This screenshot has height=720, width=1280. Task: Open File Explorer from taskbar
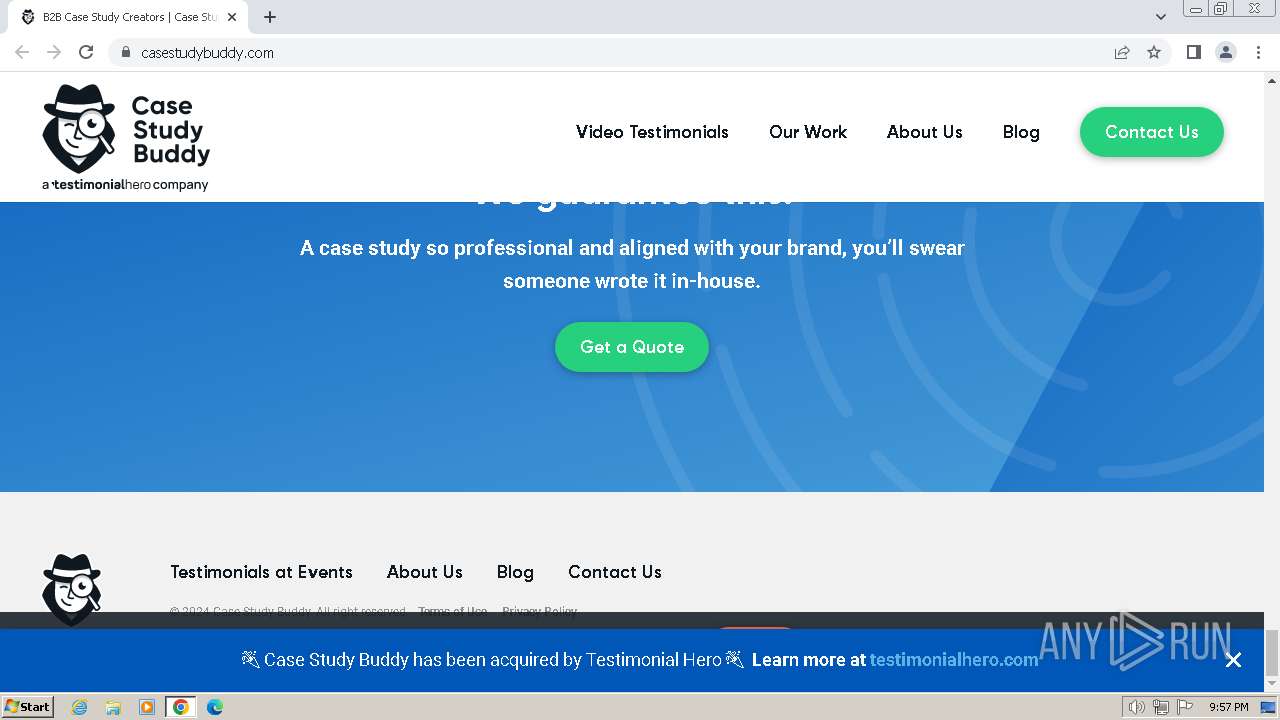[113, 707]
